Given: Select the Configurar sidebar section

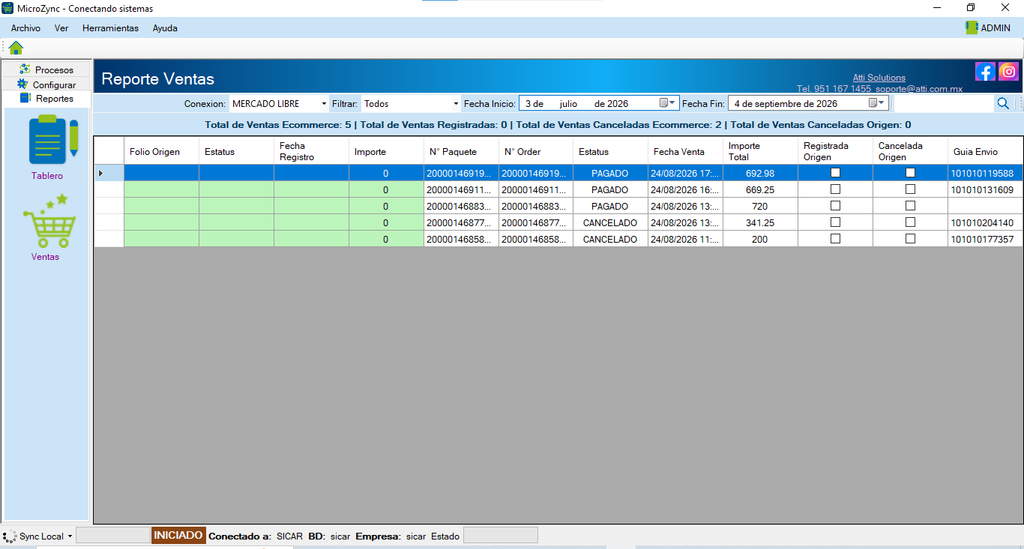Looking at the screenshot, I should 47,84.
